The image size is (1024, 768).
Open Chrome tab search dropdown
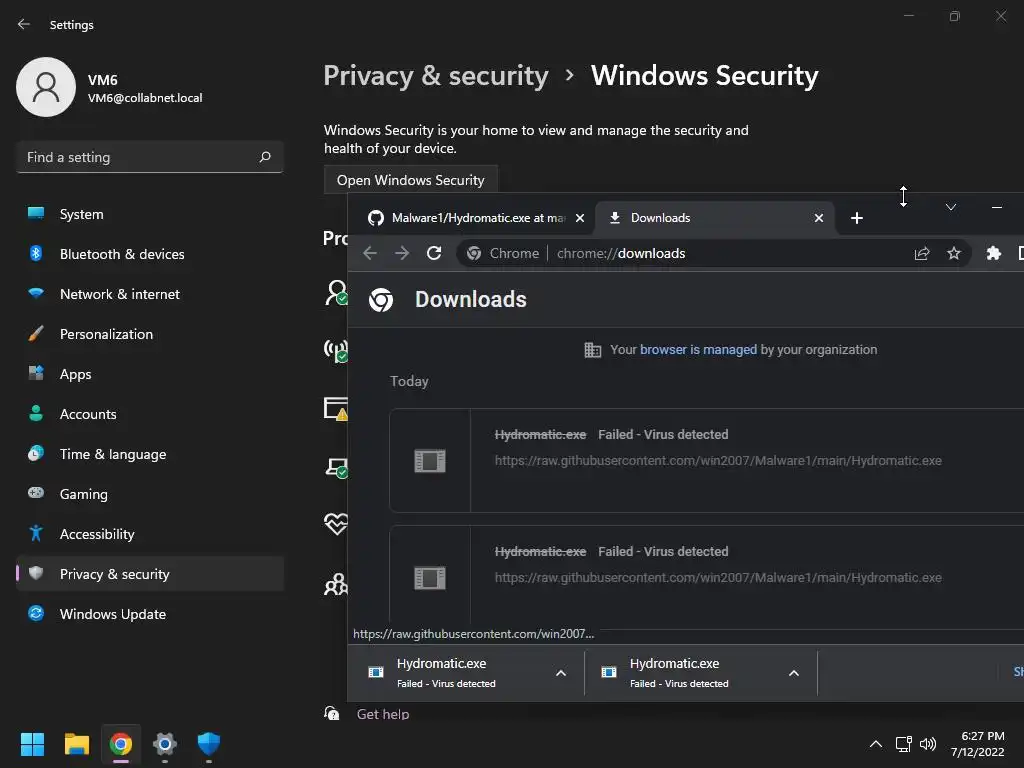click(x=951, y=207)
